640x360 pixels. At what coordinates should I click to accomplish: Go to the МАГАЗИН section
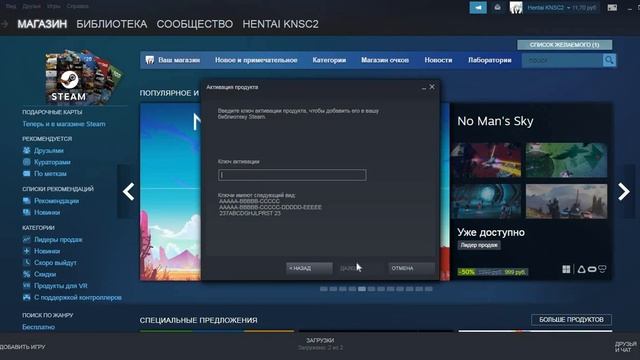coord(42,24)
